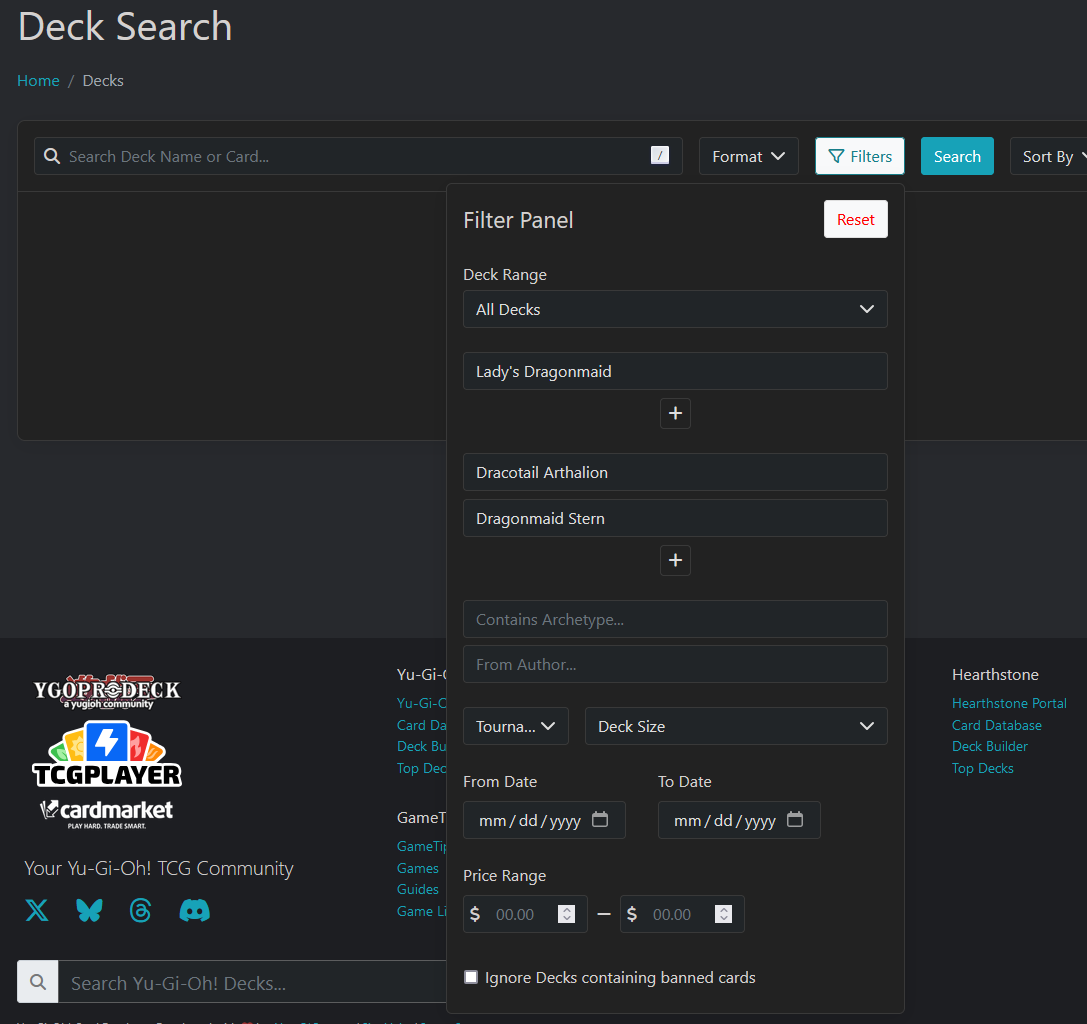The image size is (1087, 1024).
Task: Go to Home breadcrumb link
Action: tap(38, 80)
